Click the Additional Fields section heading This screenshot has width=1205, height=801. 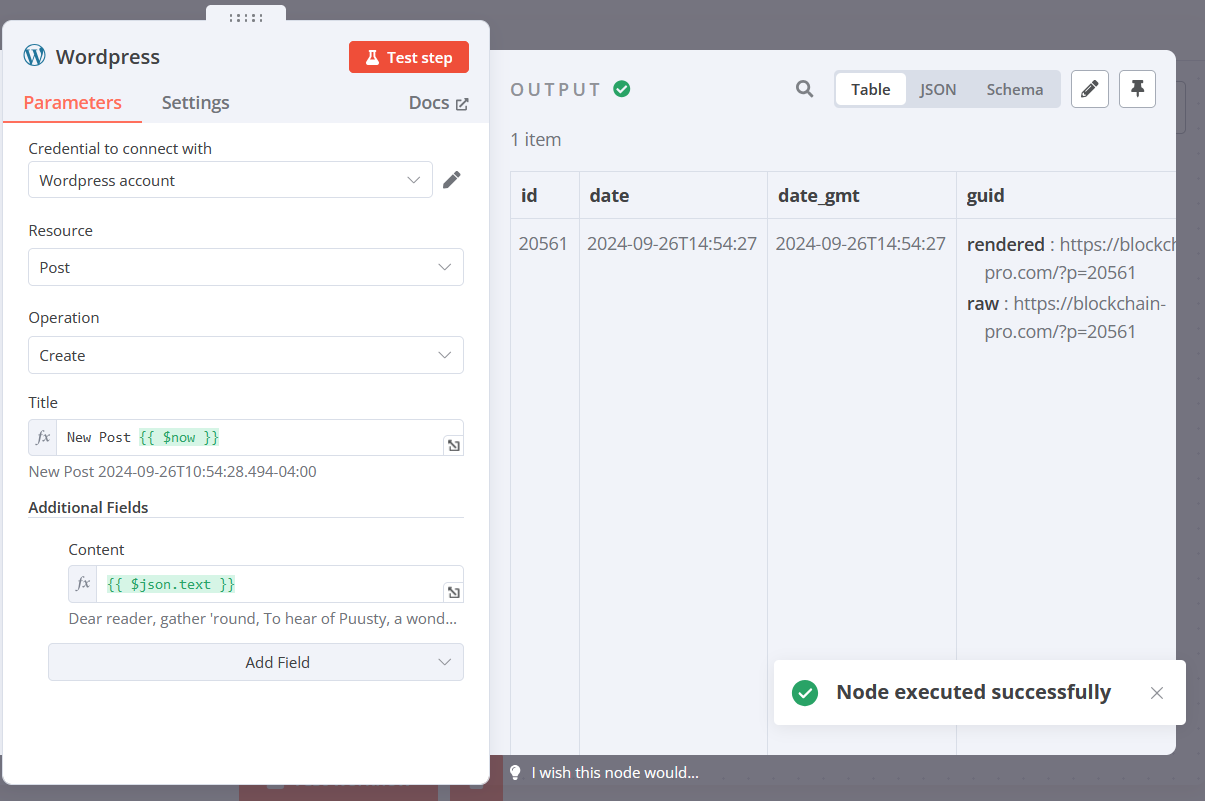click(88, 507)
